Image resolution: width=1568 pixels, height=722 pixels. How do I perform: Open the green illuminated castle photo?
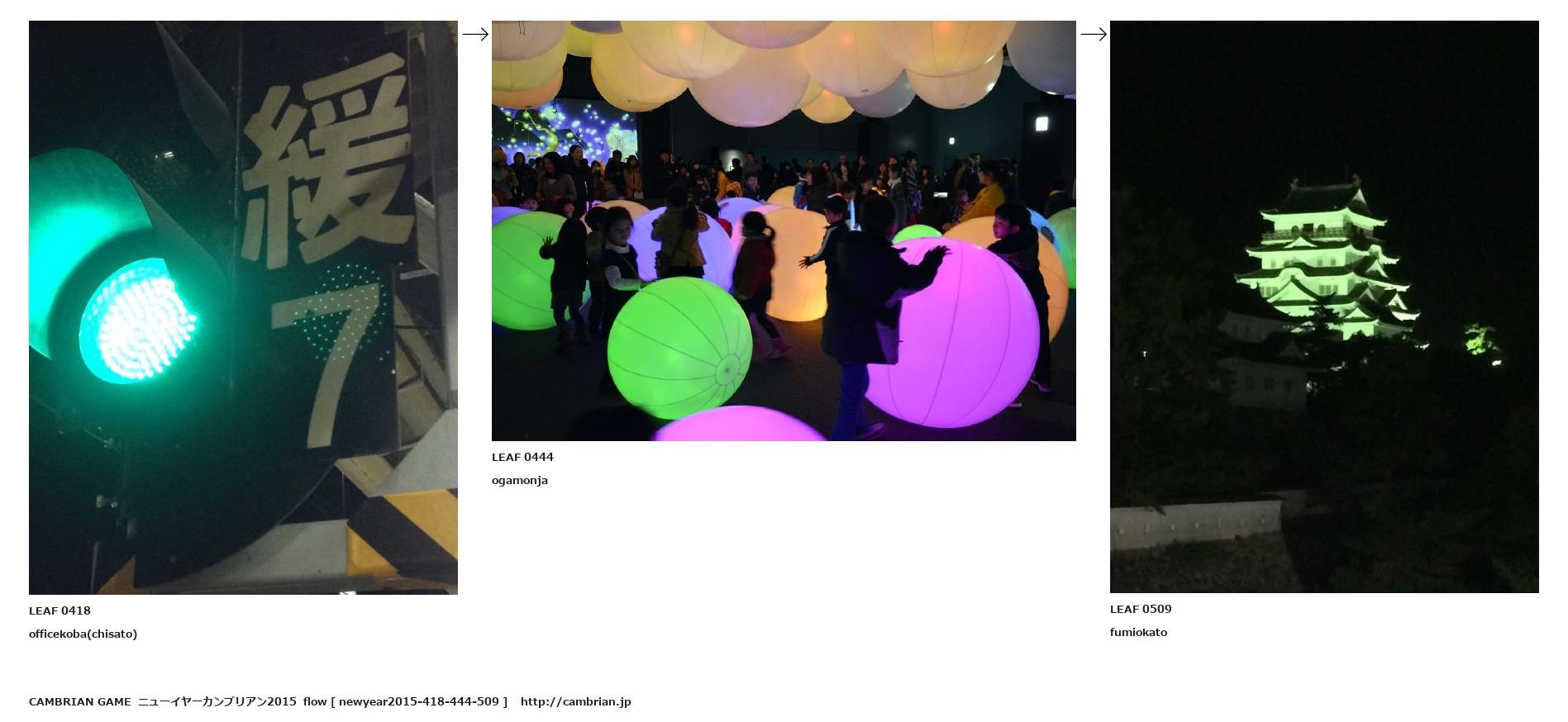point(1323,306)
